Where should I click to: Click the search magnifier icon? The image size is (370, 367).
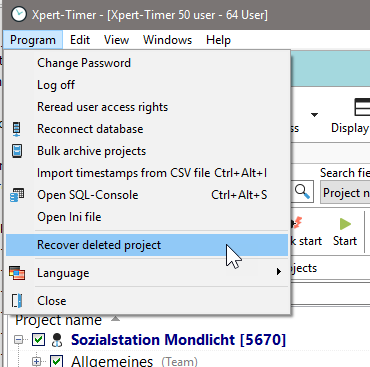303,192
